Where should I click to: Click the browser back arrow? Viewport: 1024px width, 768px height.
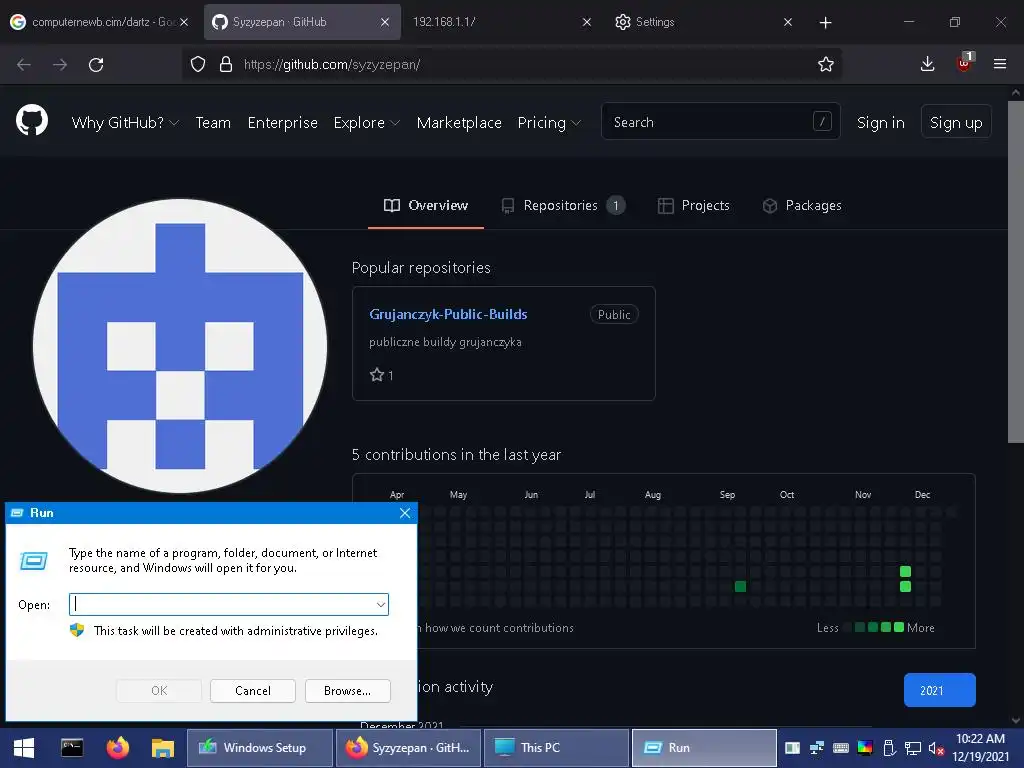point(24,65)
